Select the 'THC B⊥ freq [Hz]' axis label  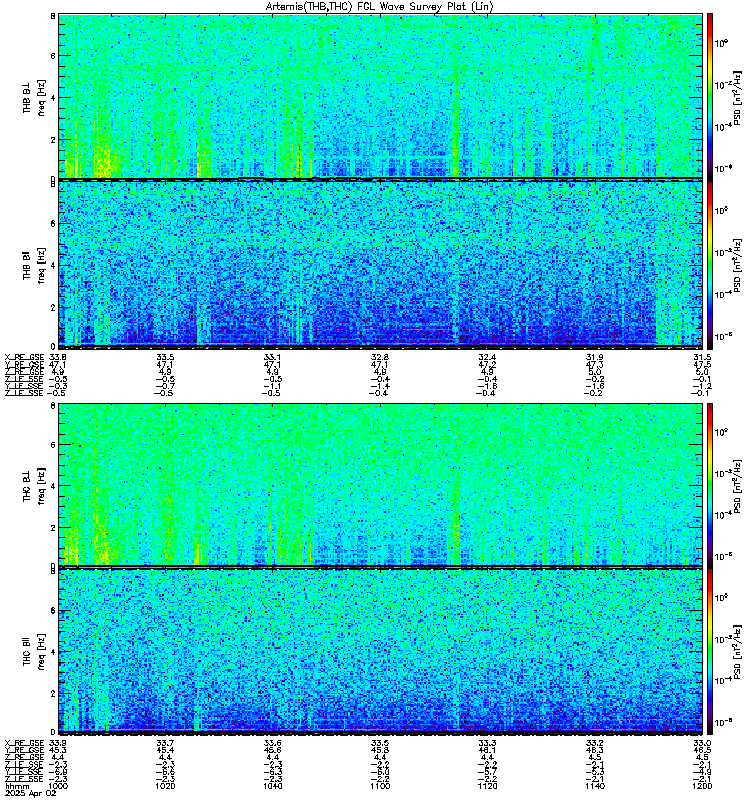34,485
